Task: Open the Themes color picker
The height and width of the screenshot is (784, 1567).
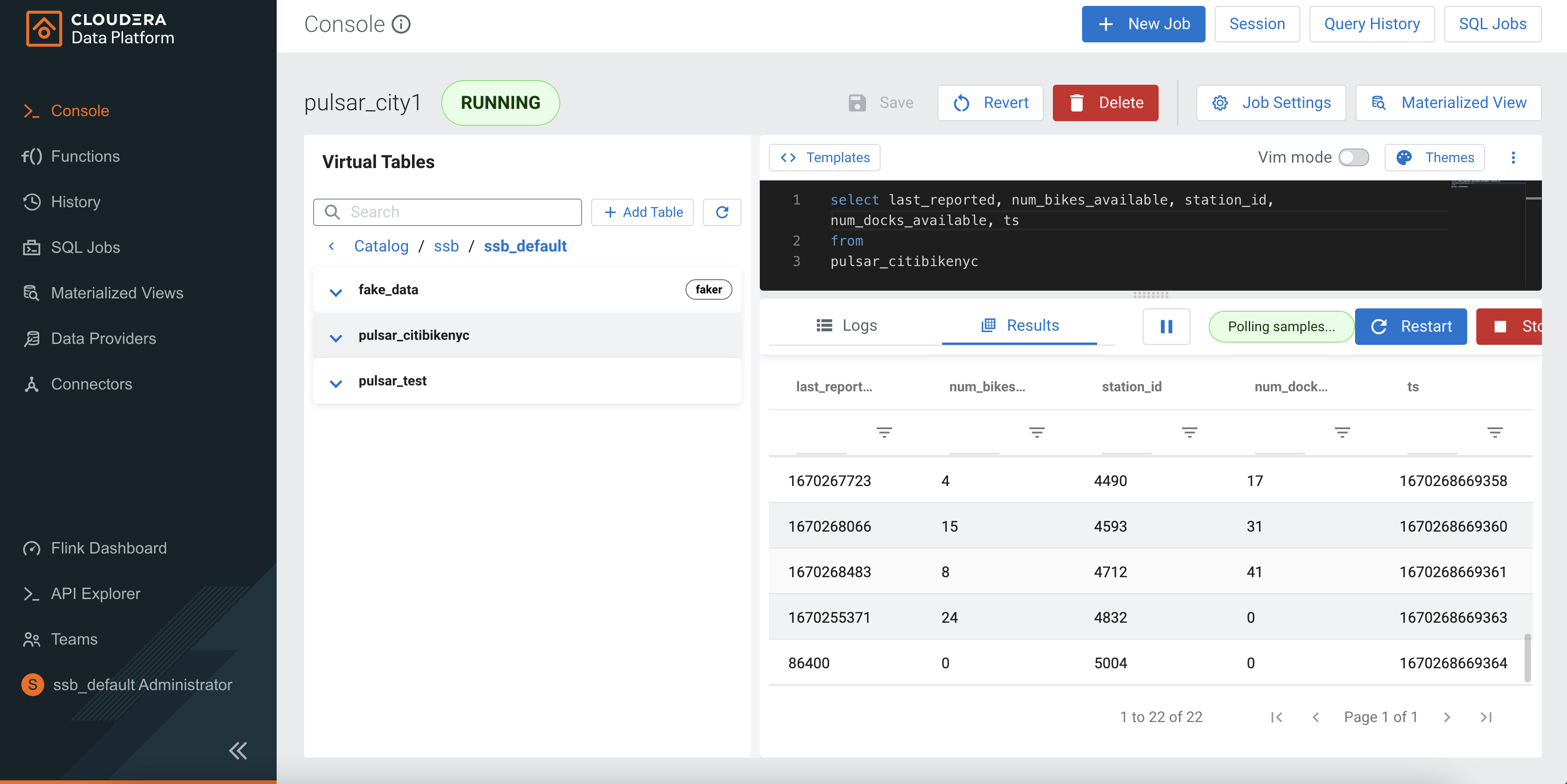Action: (x=1434, y=158)
